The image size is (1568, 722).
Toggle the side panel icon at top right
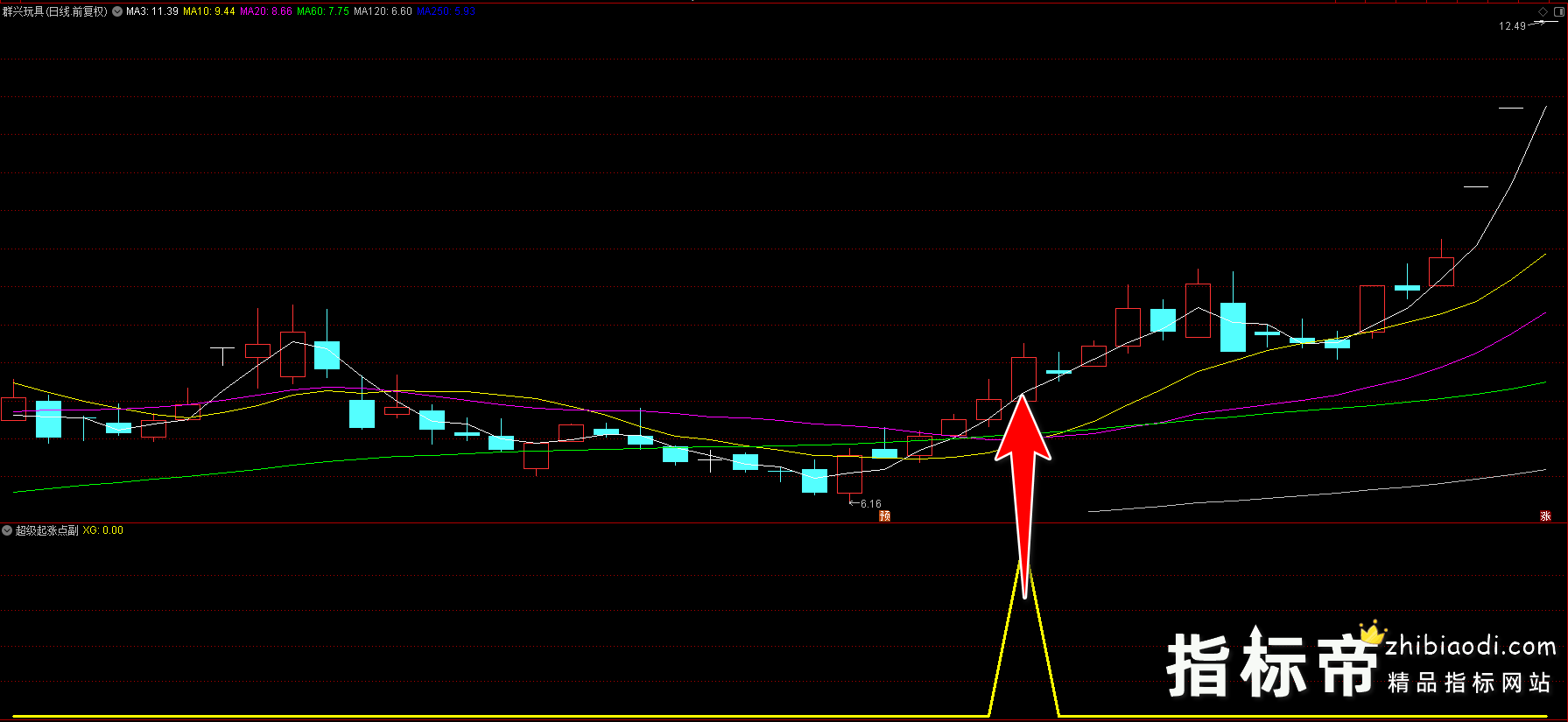click(1558, 11)
